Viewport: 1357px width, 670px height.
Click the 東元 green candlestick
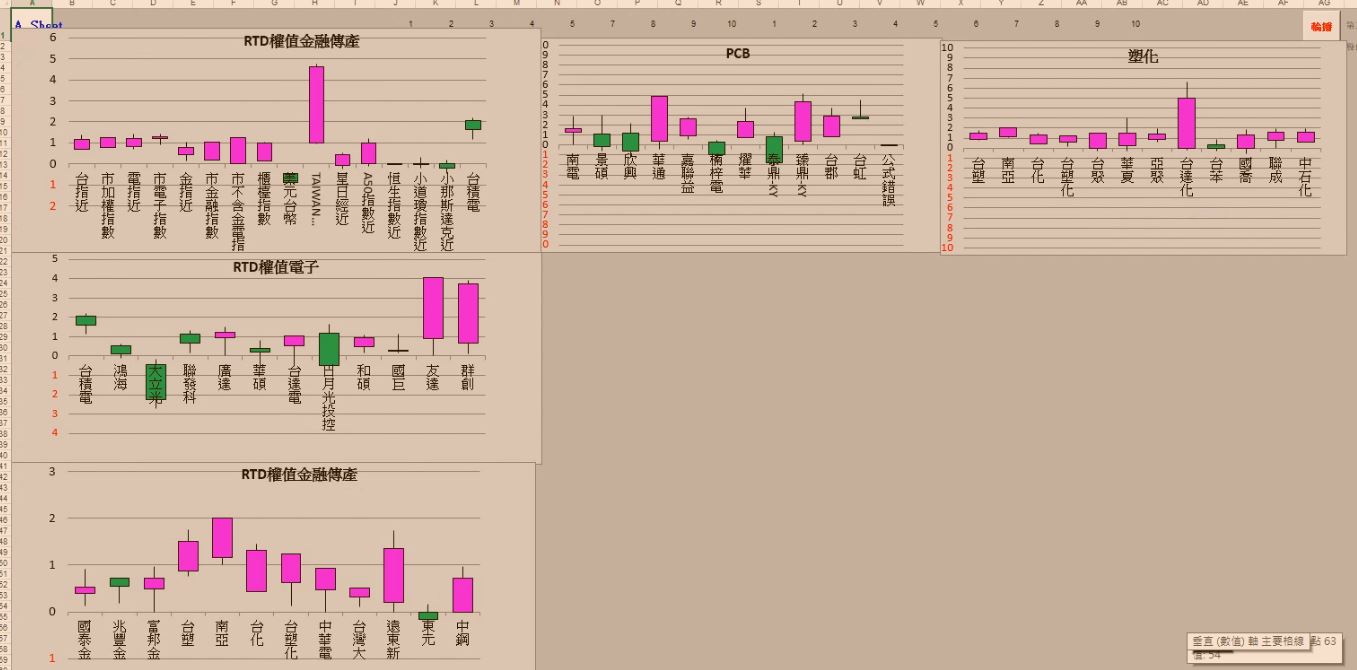[x=428, y=616]
